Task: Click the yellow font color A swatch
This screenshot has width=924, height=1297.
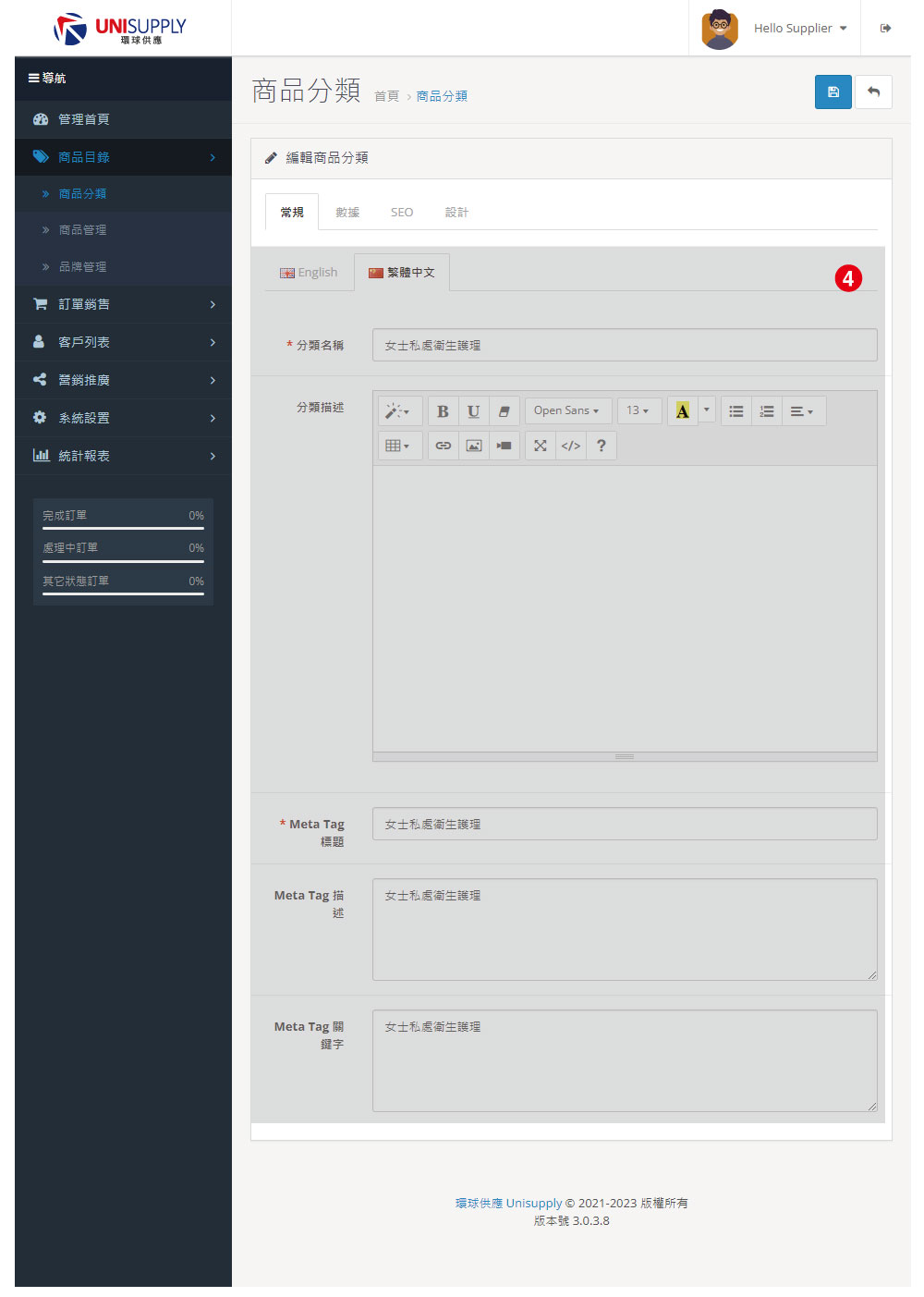Action: (x=682, y=410)
